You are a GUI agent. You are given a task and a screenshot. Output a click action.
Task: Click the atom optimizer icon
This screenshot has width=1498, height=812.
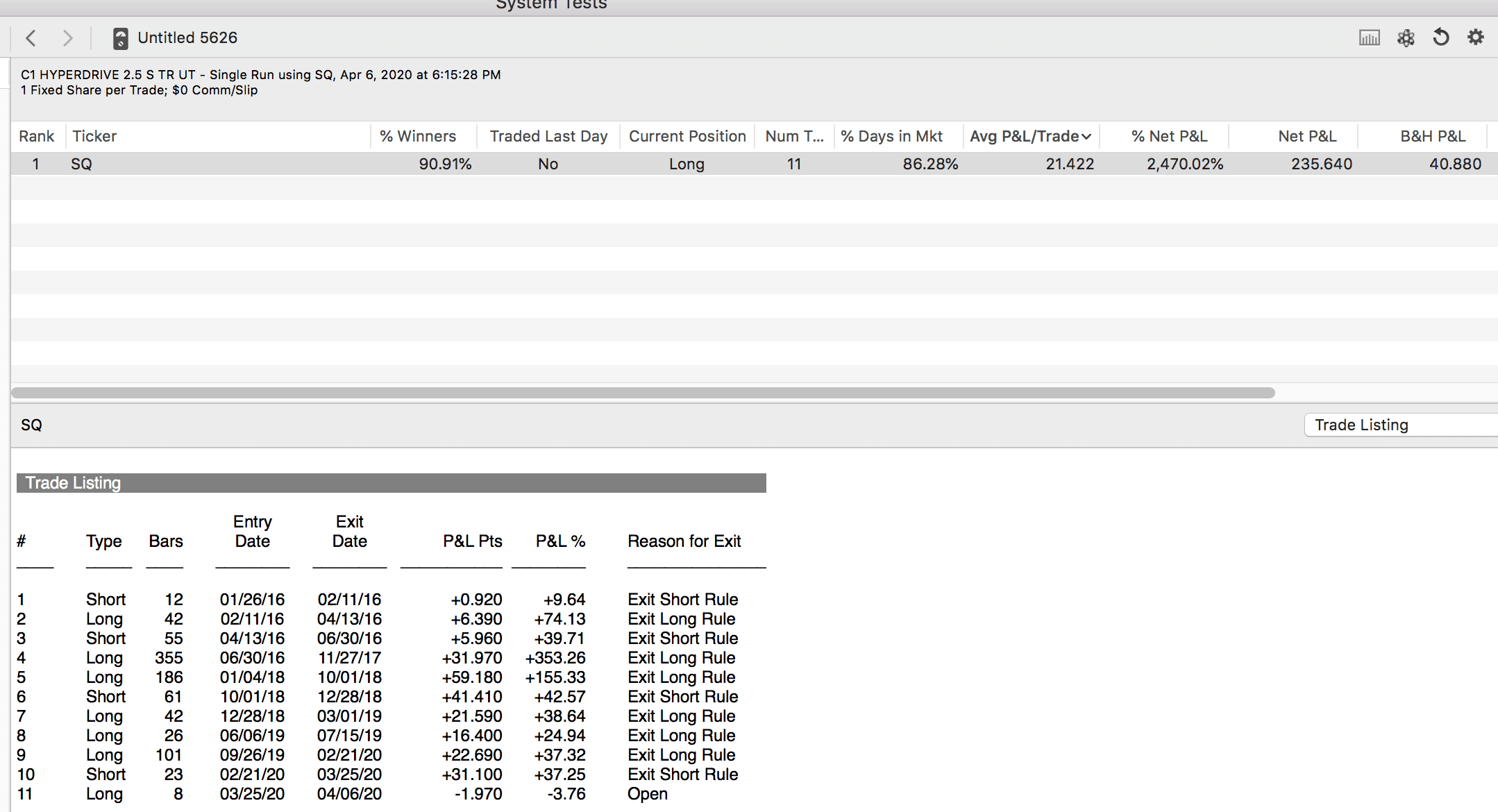point(1406,37)
